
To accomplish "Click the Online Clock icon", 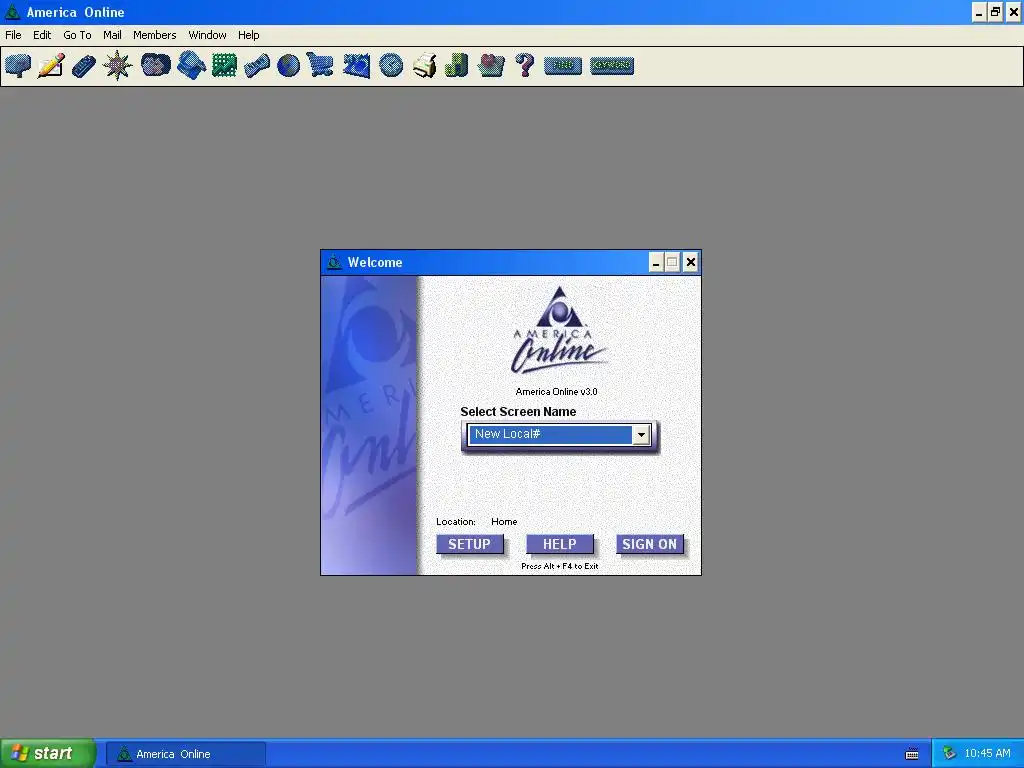I will pos(391,65).
